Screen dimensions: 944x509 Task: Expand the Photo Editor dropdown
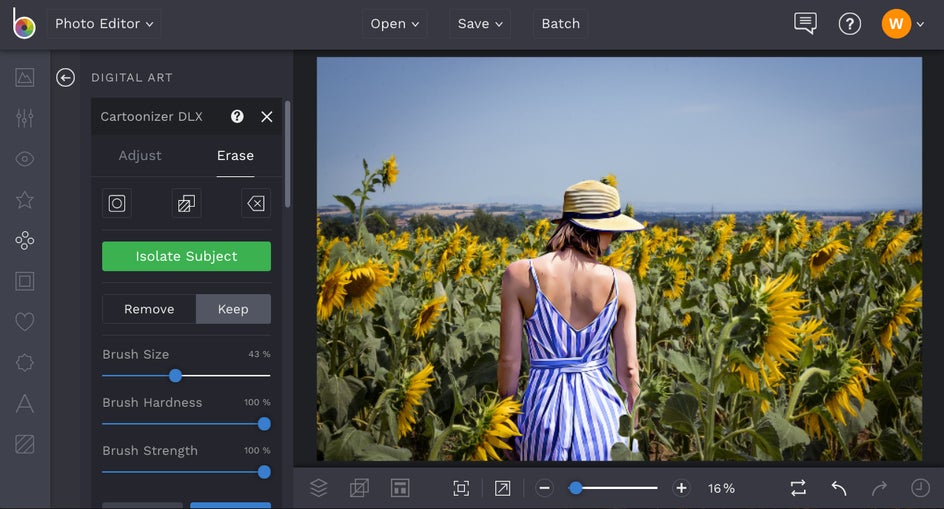[104, 24]
